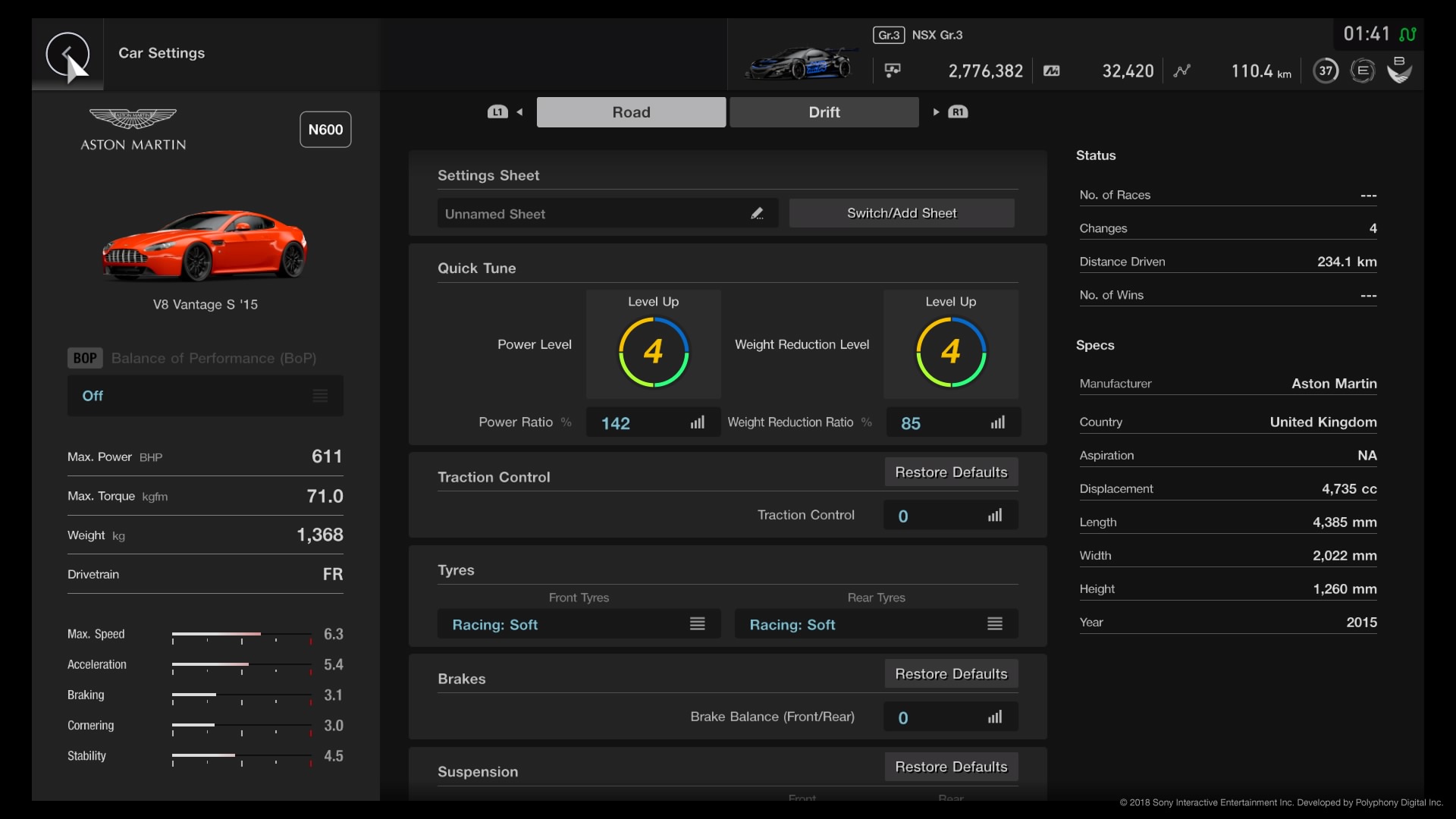Viewport: 1456px width, 819px height.
Task: Click the back arrow to exit Car Settings
Action: [x=67, y=55]
